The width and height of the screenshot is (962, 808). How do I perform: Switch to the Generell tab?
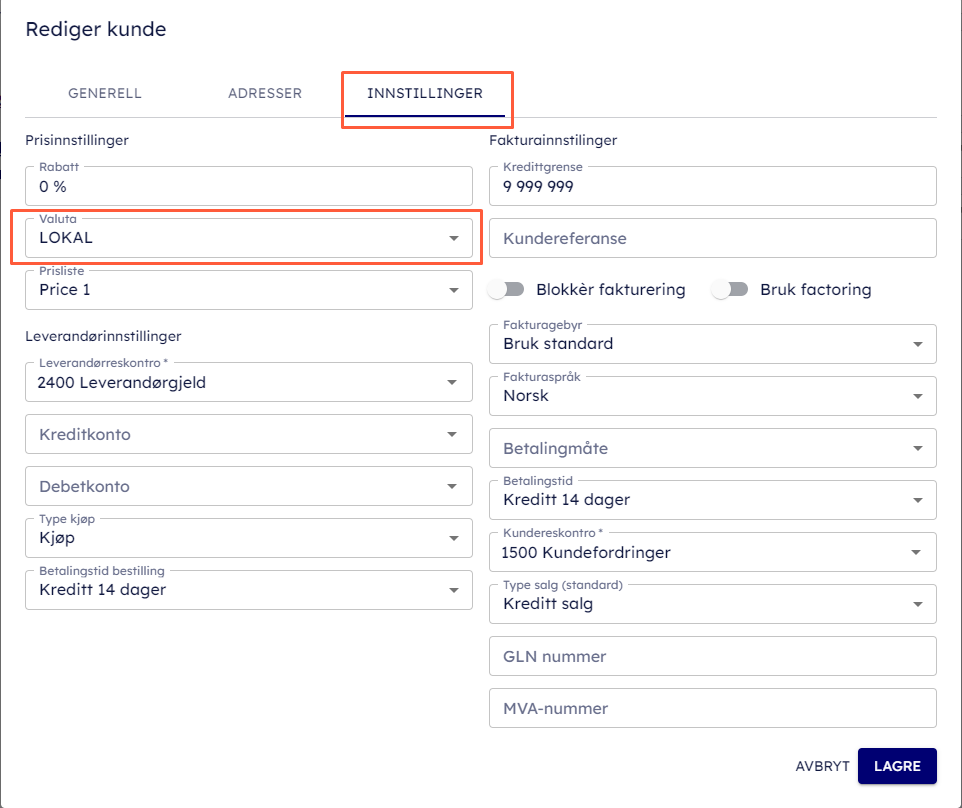tap(105, 94)
